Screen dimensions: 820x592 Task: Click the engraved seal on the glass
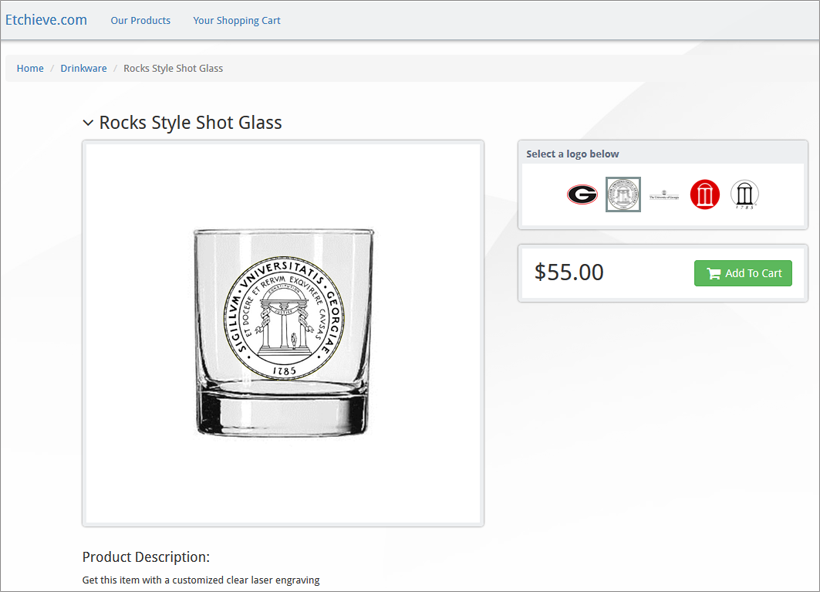pos(283,311)
